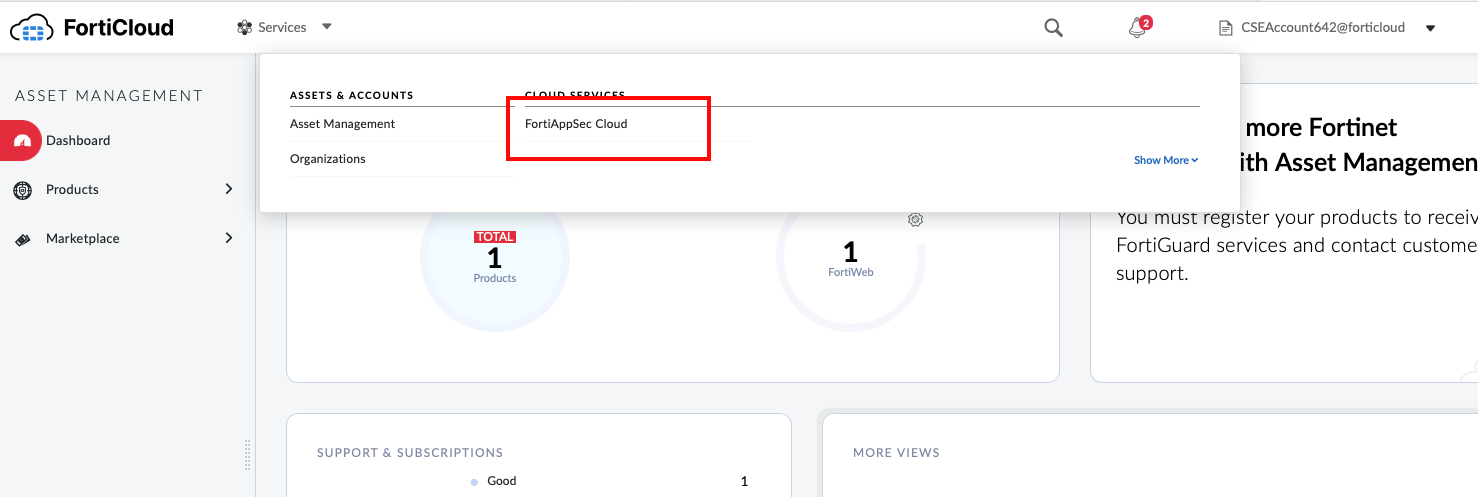Click the More Views heading
The width and height of the screenshot is (1478, 497).
(896, 453)
